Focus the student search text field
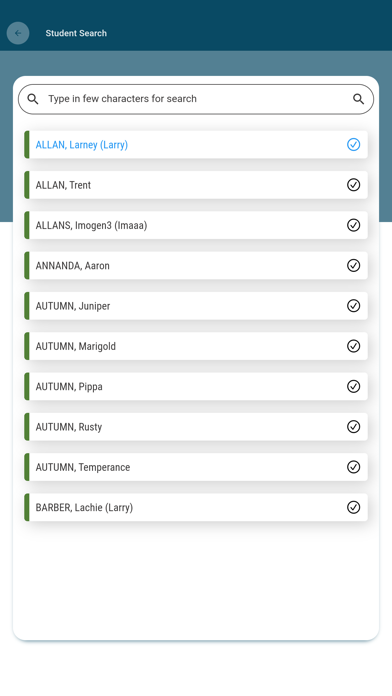The width and height of the screenshot is (392, 696). tap(196, 99)
